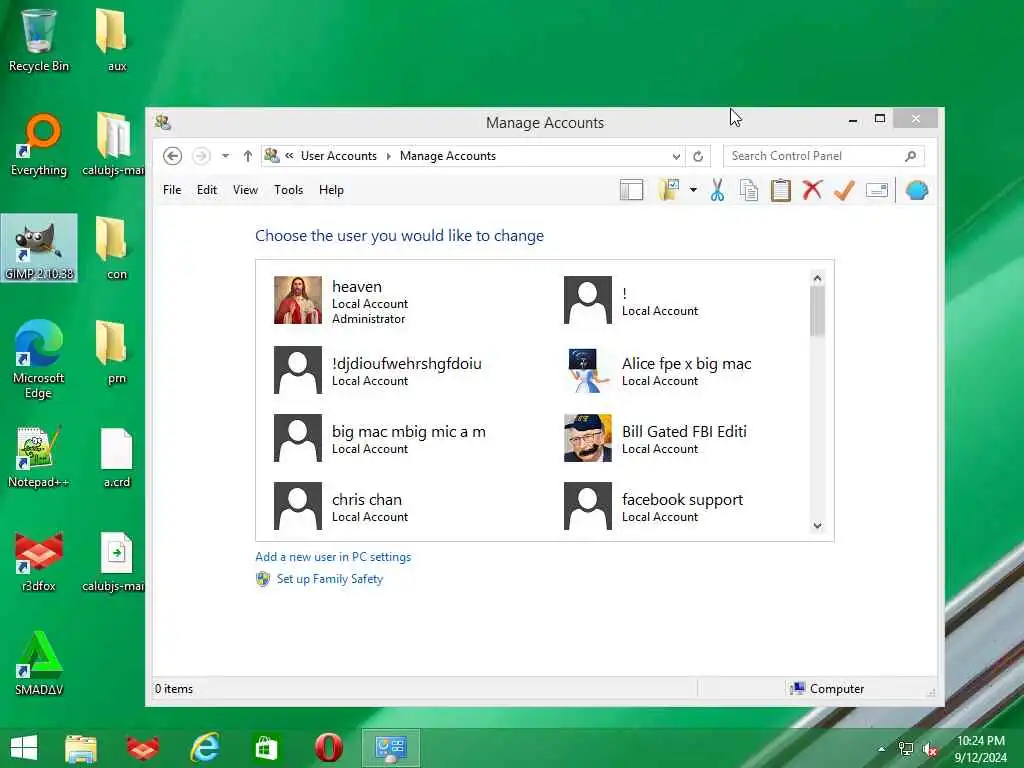Open Opera browser from taskbar
The image size is (1024, 768).
(328, 748)
